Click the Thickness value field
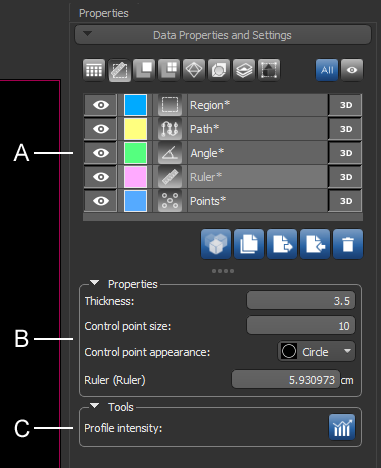 click(x=301, y=301)
